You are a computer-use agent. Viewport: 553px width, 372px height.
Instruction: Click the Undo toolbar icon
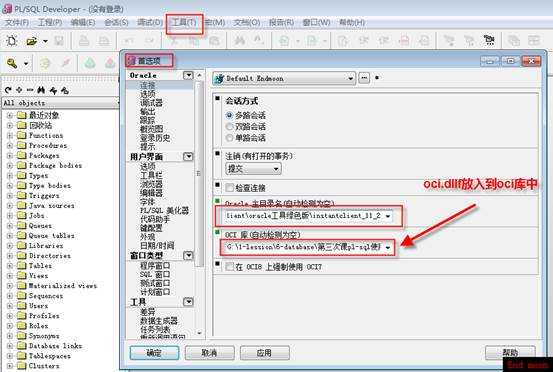tap(129, 41)
